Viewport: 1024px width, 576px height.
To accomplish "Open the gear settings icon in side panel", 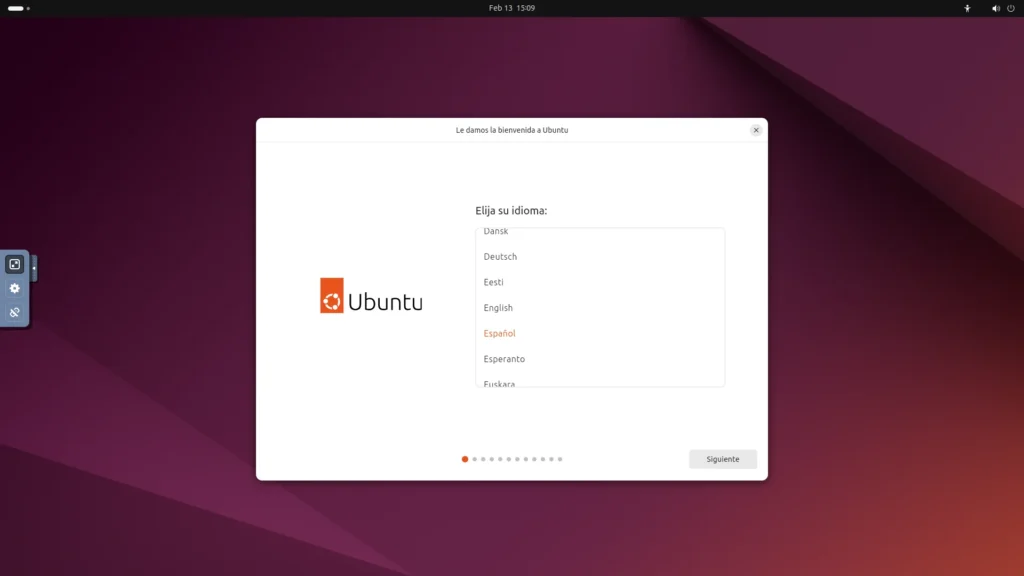I will 14,288.
